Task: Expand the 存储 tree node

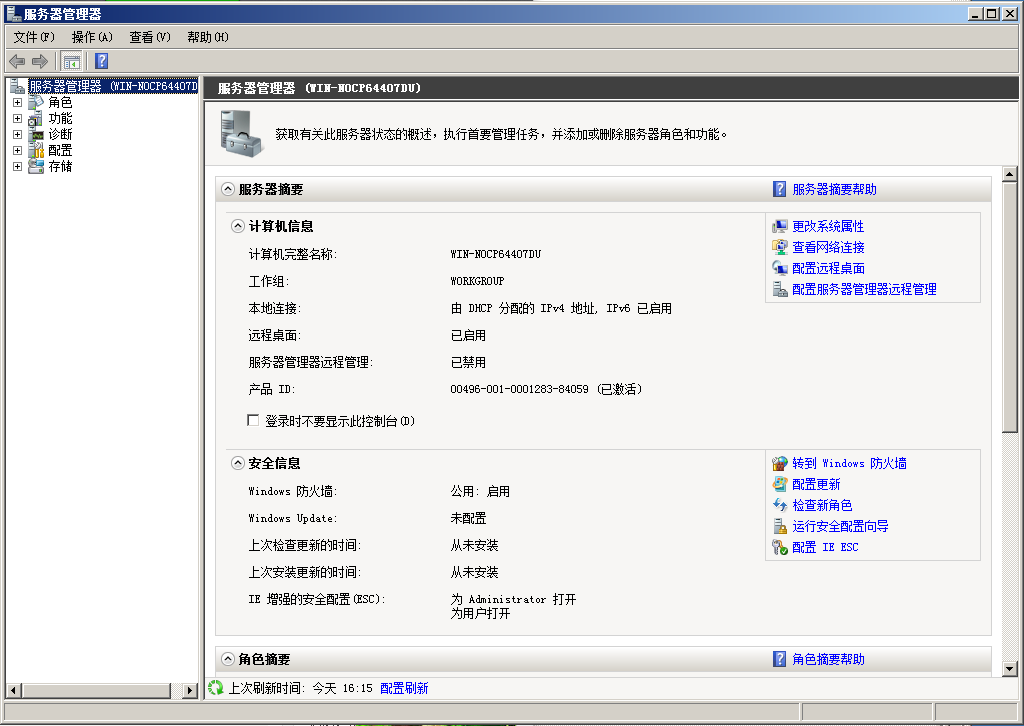Action: coord(18,166)
